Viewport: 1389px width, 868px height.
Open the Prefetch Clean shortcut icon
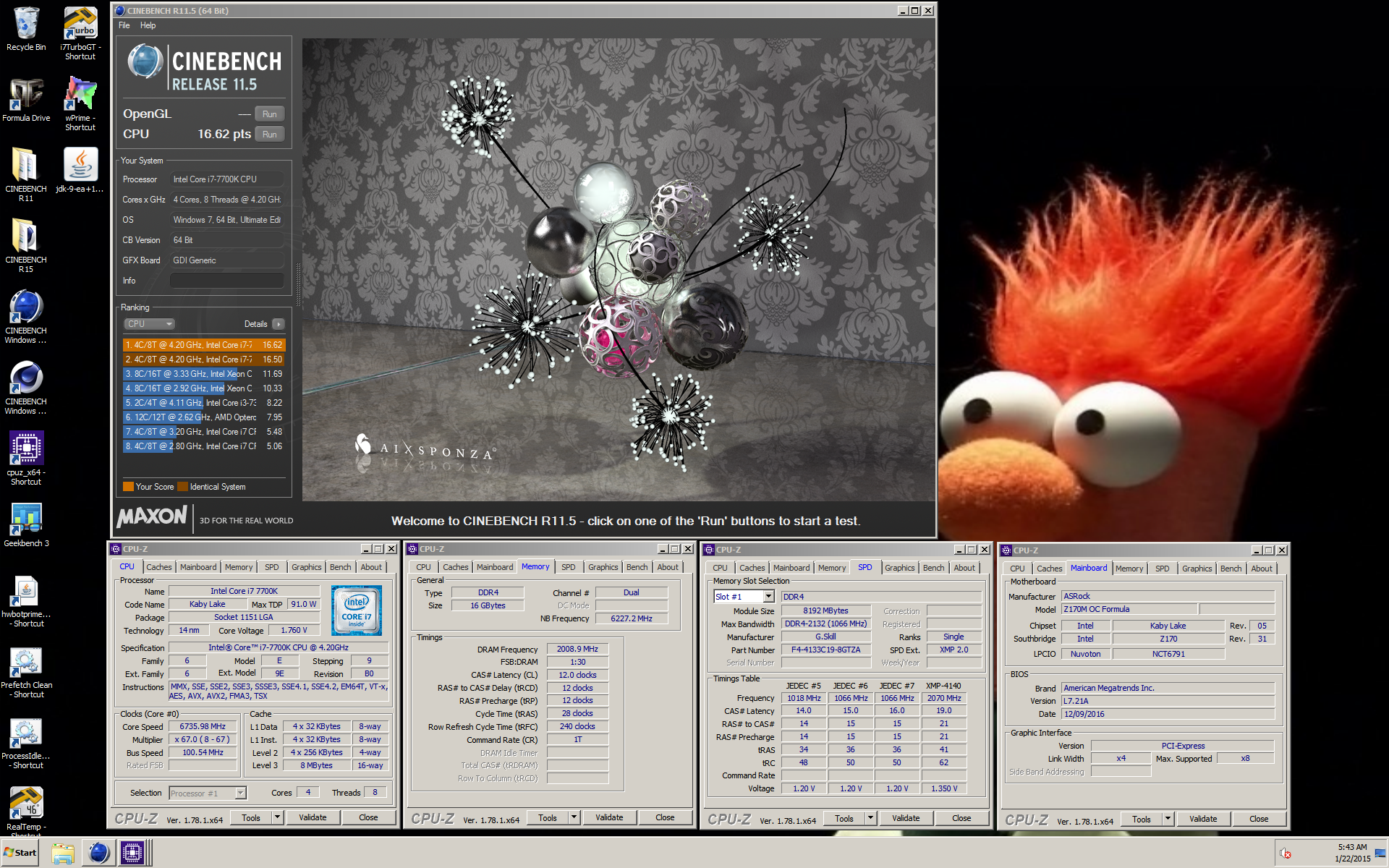pyautogui.click(x=26, y=672)
